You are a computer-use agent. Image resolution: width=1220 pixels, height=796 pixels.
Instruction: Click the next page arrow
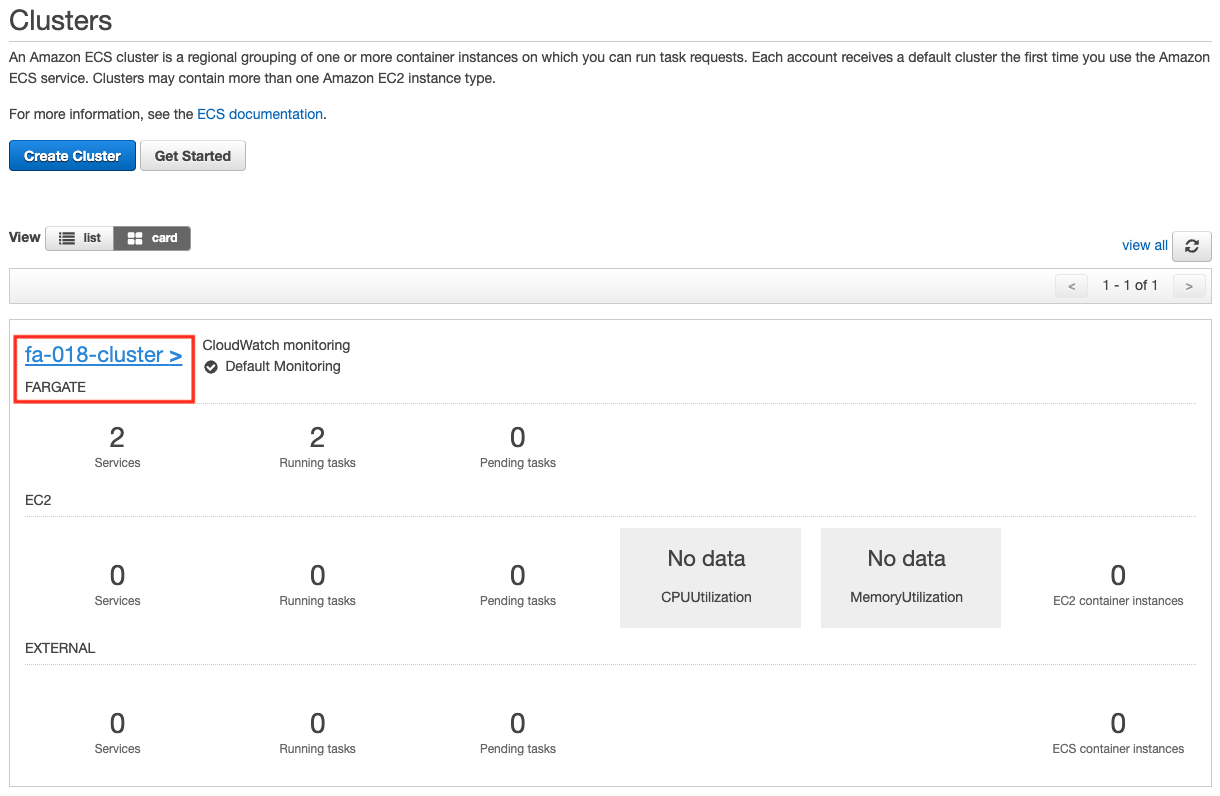click(x=1189, y=285)
